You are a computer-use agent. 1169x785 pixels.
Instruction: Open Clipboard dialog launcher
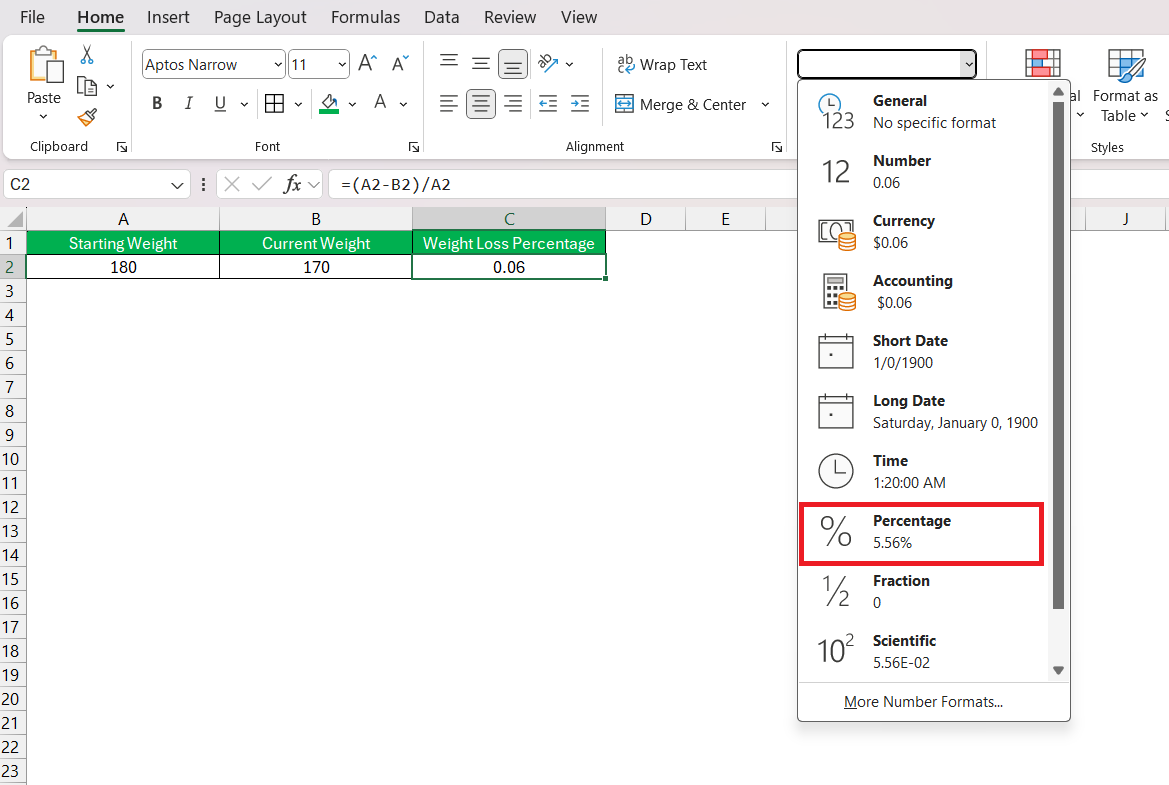122,148
